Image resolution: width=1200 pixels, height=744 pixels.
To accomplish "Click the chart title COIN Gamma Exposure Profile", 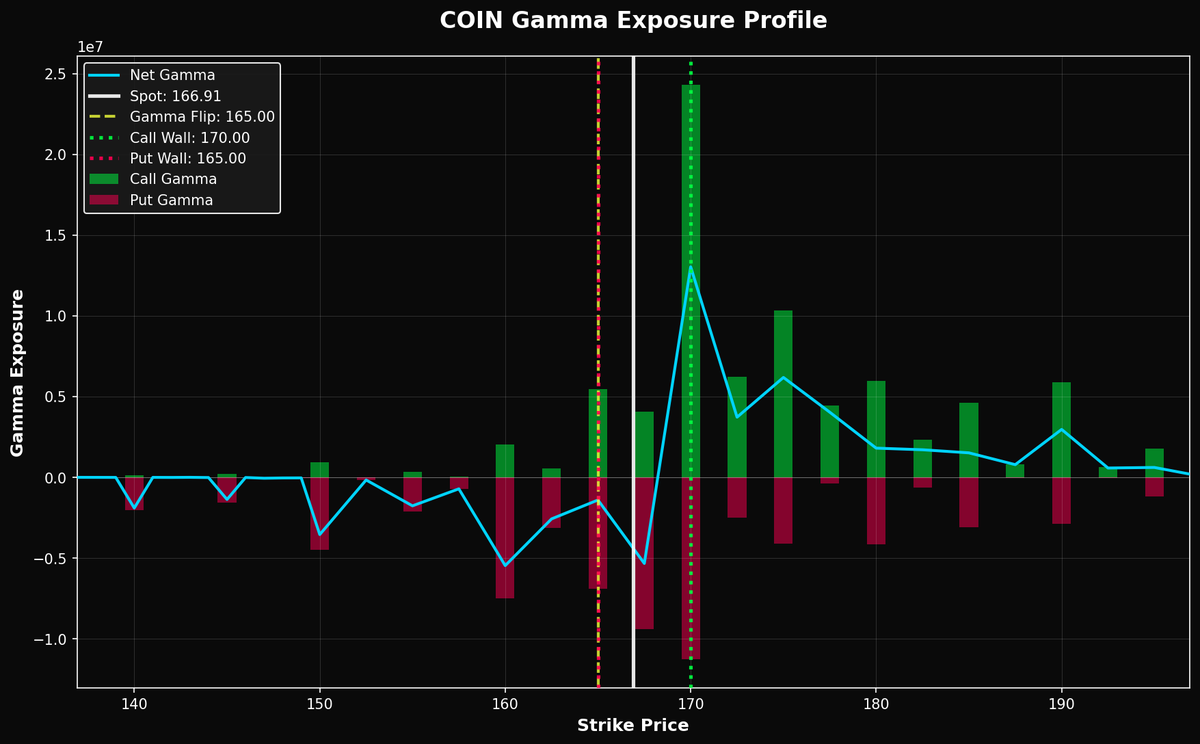I will coord(633,21).
